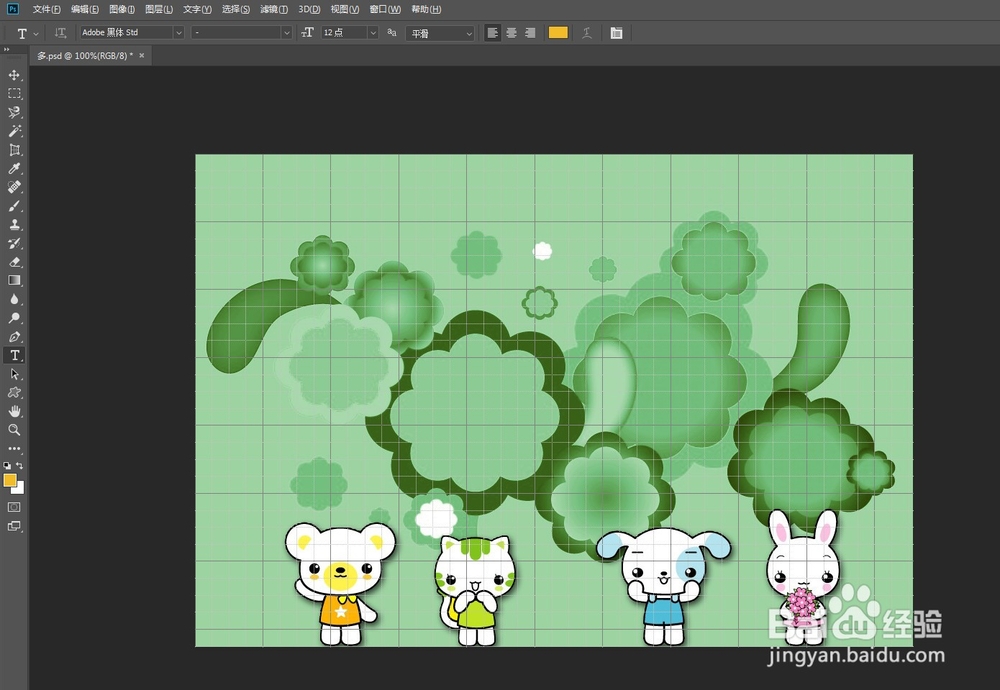1000x690 pixels.
Task: Select the Horizontal Type tool in toolbox
Action: [14, 355]
